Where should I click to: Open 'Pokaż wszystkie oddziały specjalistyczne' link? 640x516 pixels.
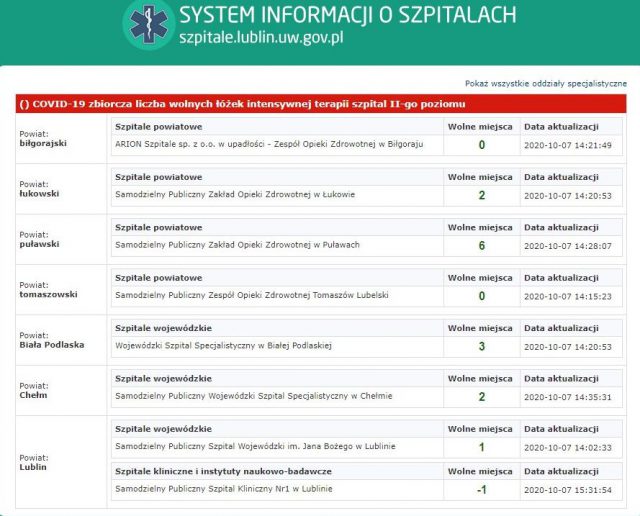click(546, 84)
